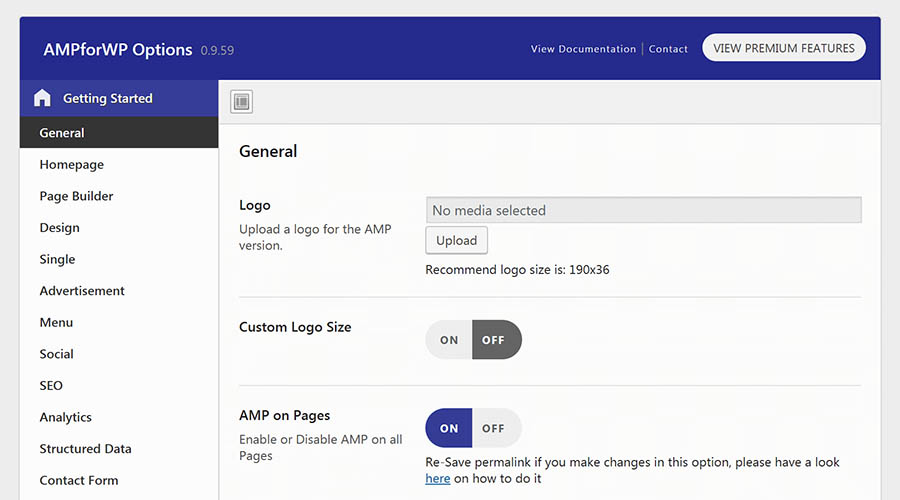Switch AMP on Pages to OFF
900x500 pixels.
[x=496, y=428]
